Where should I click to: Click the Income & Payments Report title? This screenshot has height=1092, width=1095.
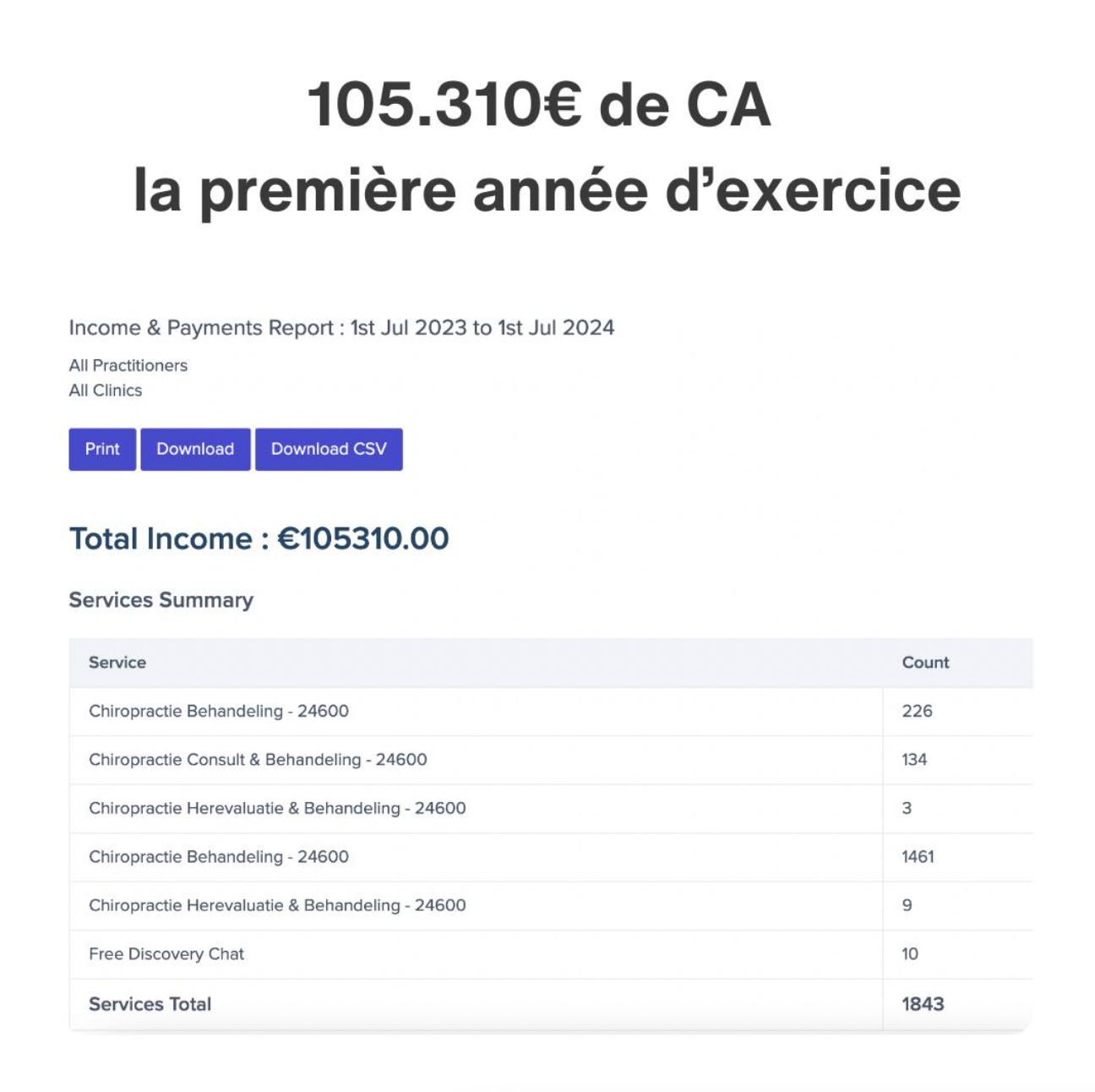coord(341,328)
